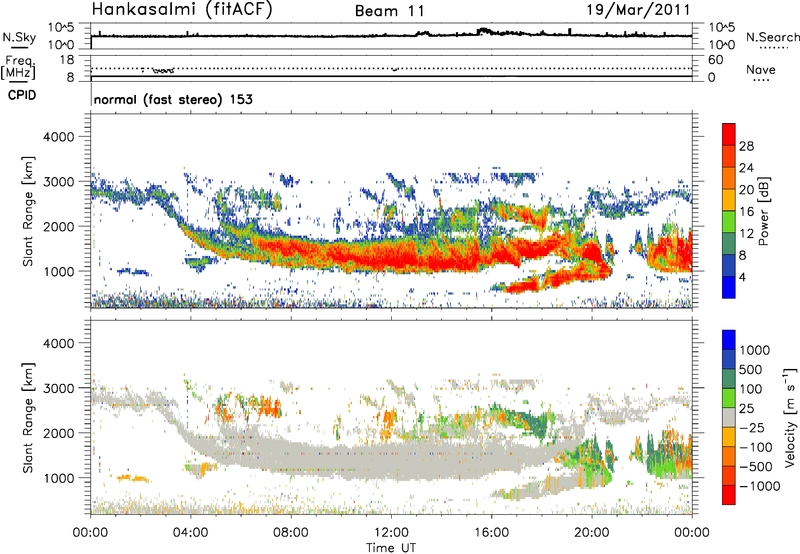
Task: Click the strong red backscatter band in power panel
Action: (408, 257)
